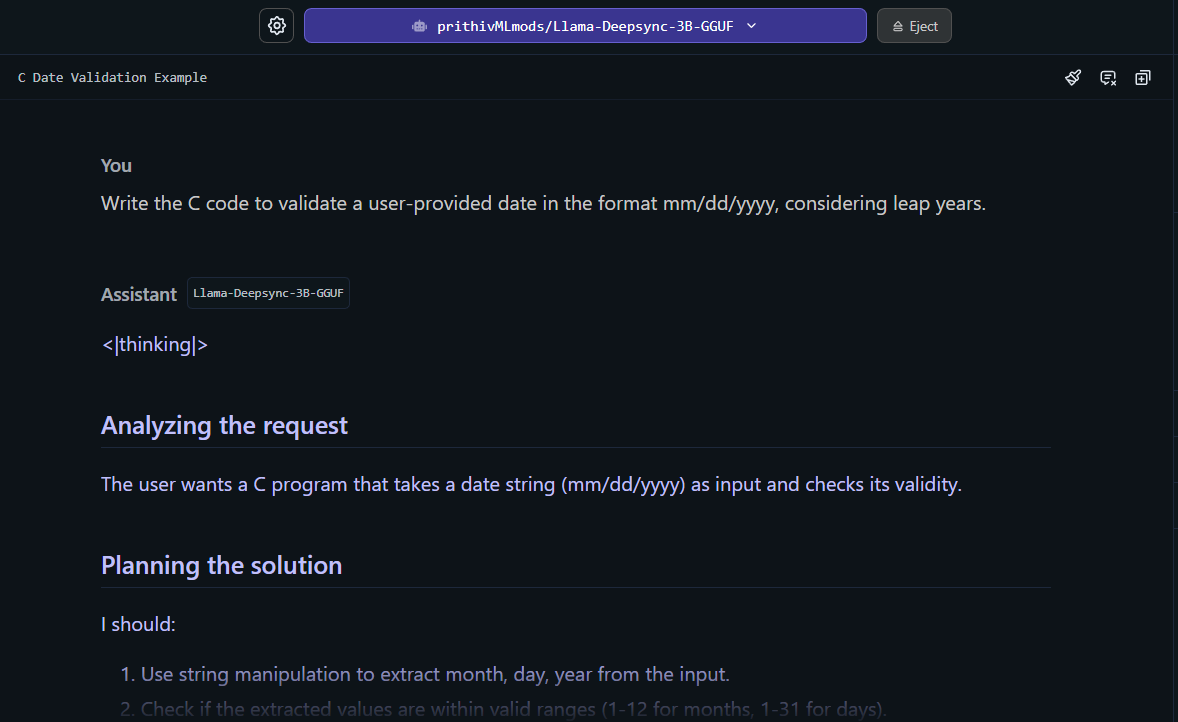Click the Analyzing the request heading
The height and width of the screenshot is (722, 1178).
[x=224, y=425]
